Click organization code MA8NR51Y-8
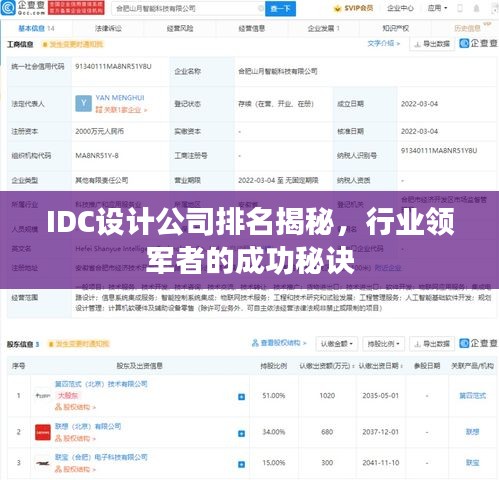 (x=97, y=155)
